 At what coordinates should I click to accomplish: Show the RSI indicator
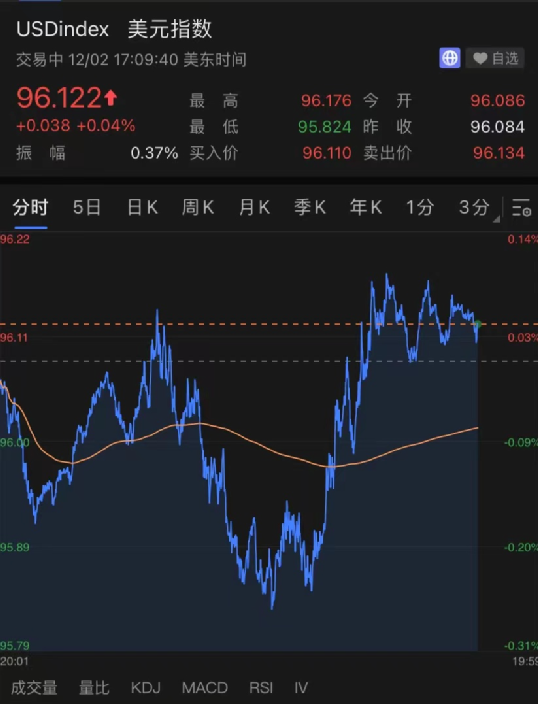point(261,687)
